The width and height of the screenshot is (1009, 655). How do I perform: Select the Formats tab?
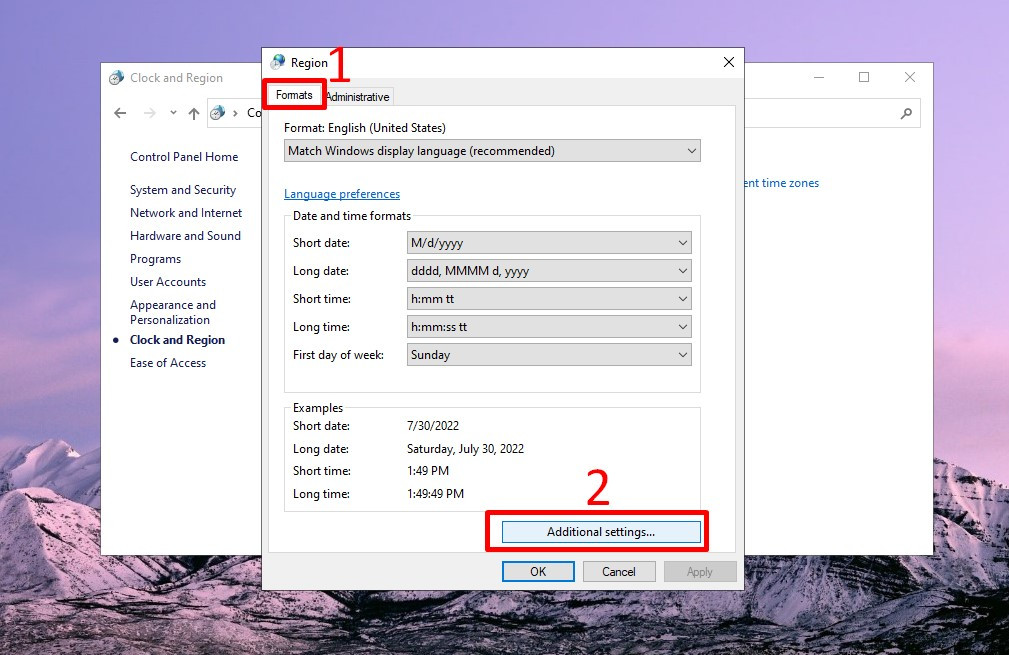click(x=293, y=95)
